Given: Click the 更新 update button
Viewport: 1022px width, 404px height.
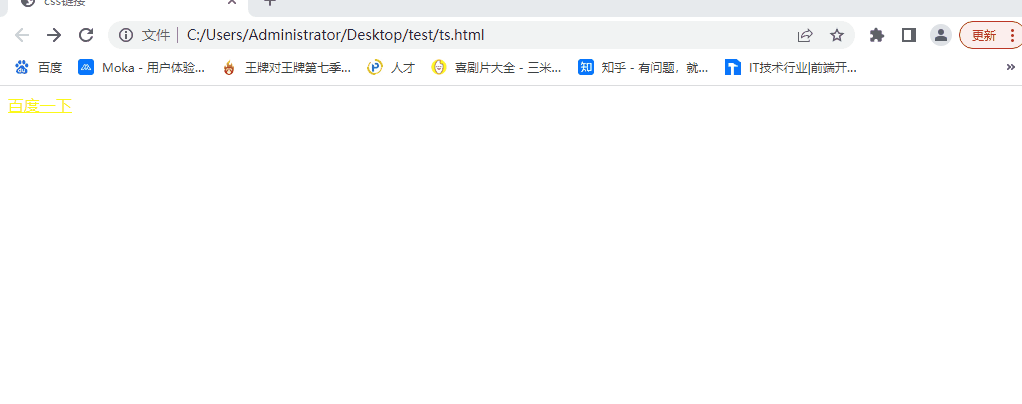Looking at the screenshot, I should pos(984,35).
